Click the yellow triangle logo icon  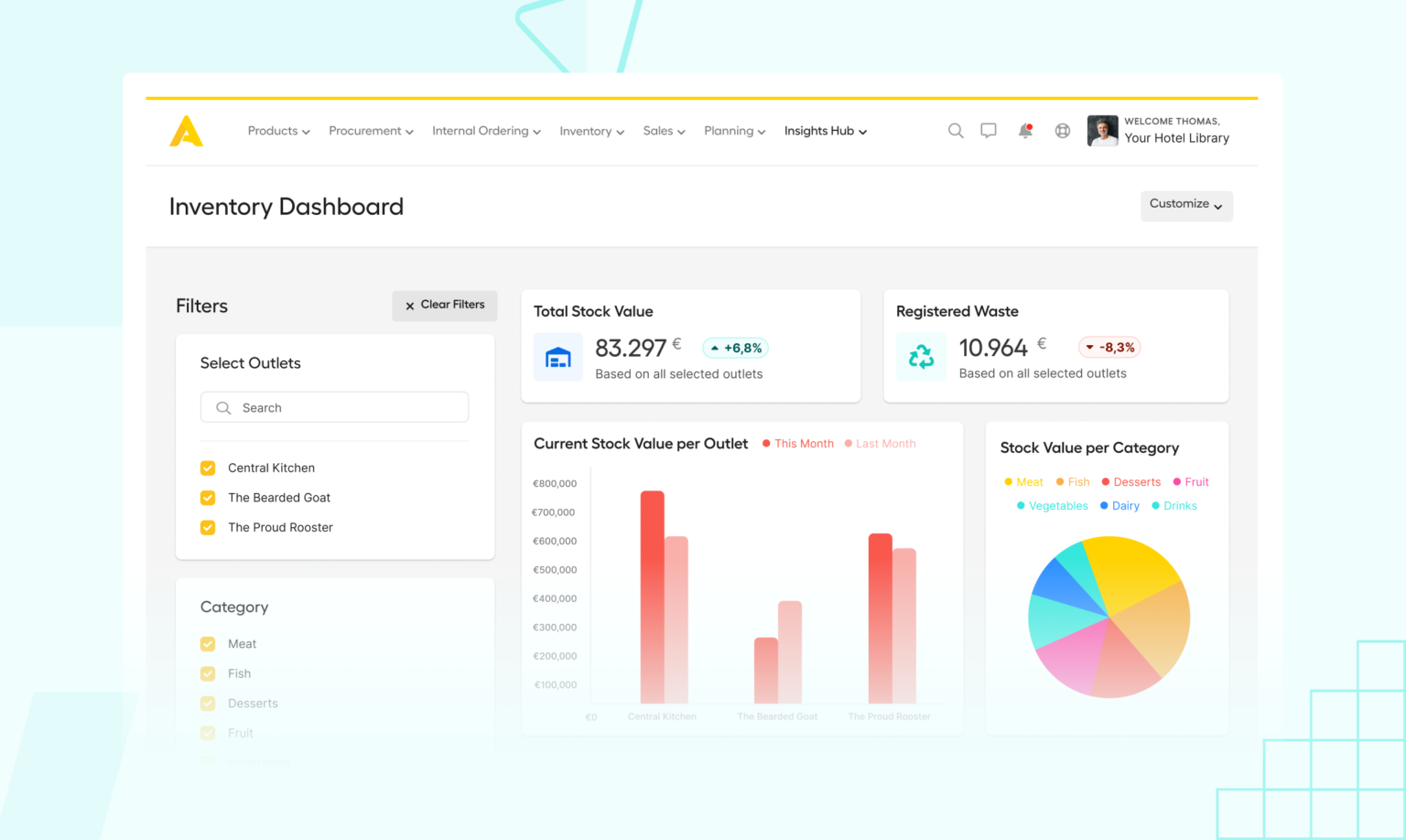(x=186, y=131)
